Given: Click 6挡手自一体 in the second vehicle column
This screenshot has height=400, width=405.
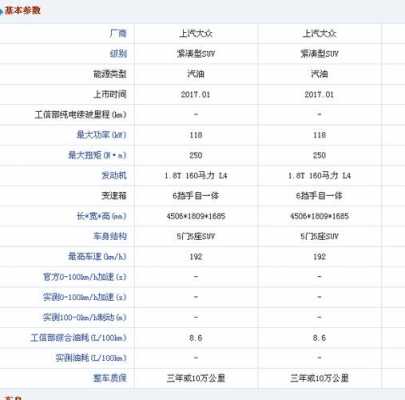Looking at the screenshot, I should click(x=319, y=196).
